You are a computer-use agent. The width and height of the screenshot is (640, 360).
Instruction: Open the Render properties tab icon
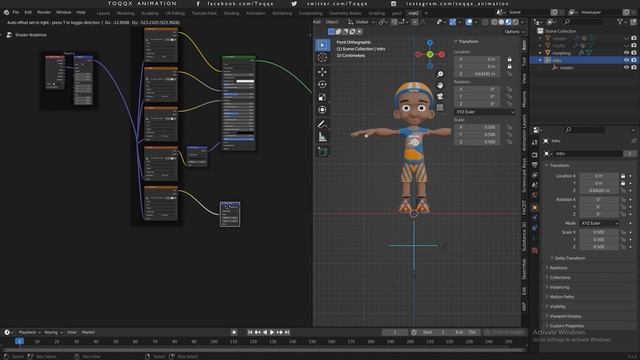click(535, 155)
